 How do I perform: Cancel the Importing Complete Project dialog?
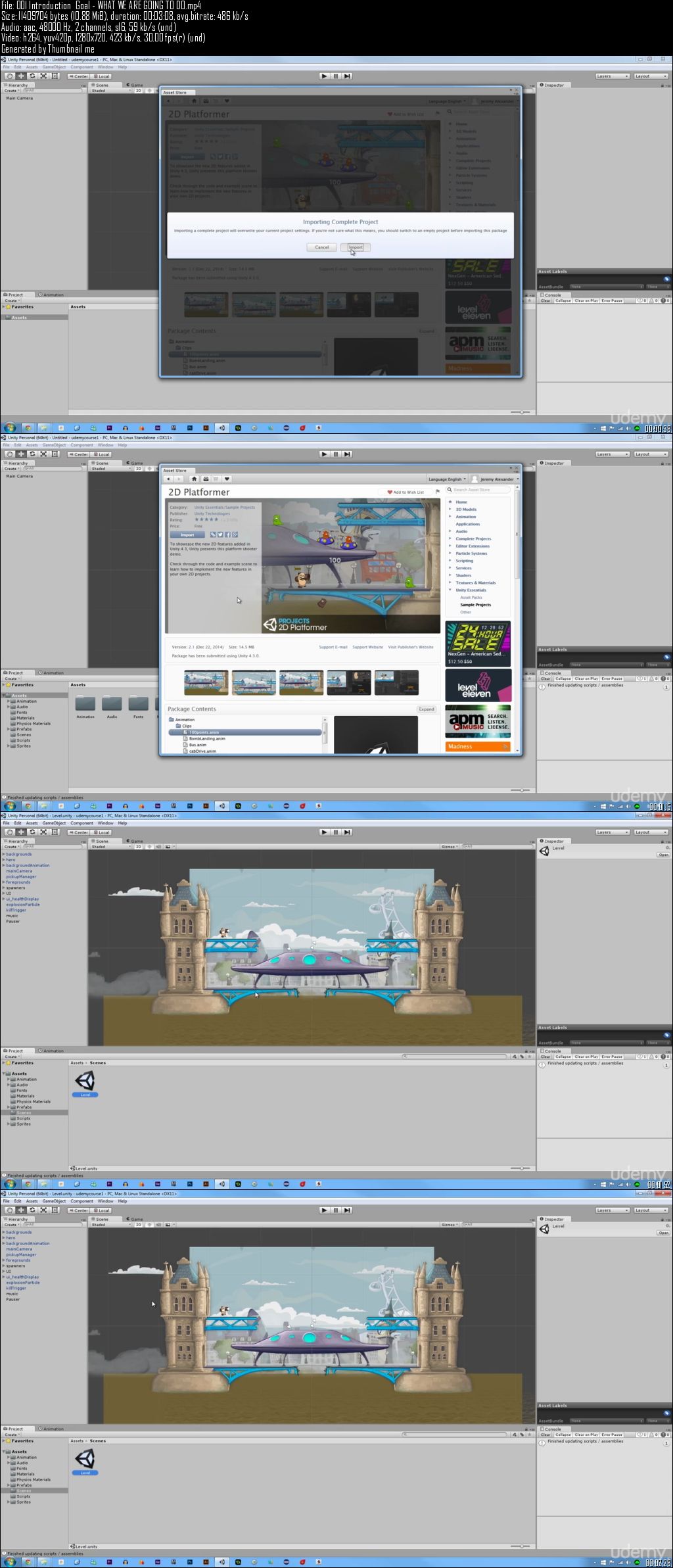(321, 247)
